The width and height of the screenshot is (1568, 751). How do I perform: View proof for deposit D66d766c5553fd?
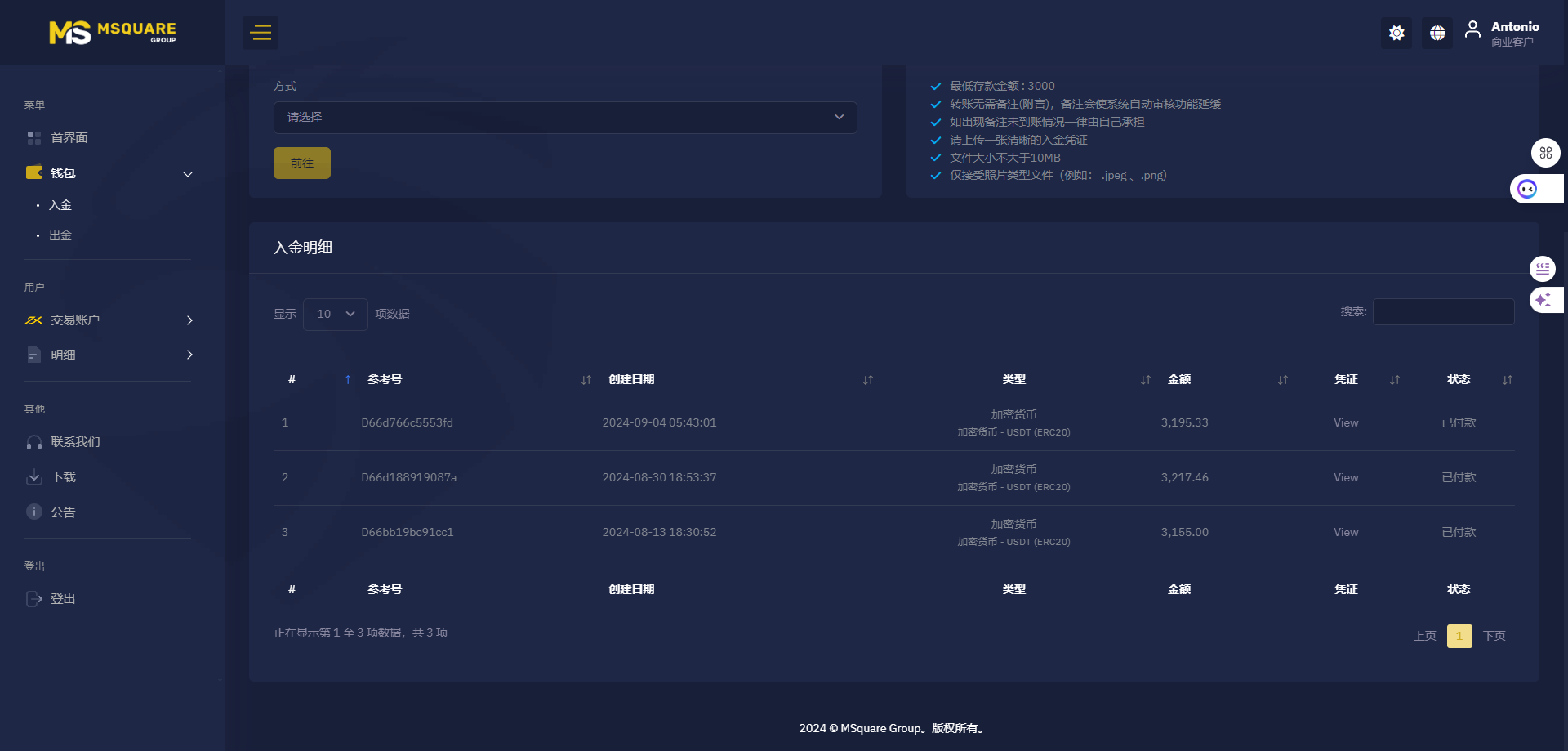[1345, 422]
